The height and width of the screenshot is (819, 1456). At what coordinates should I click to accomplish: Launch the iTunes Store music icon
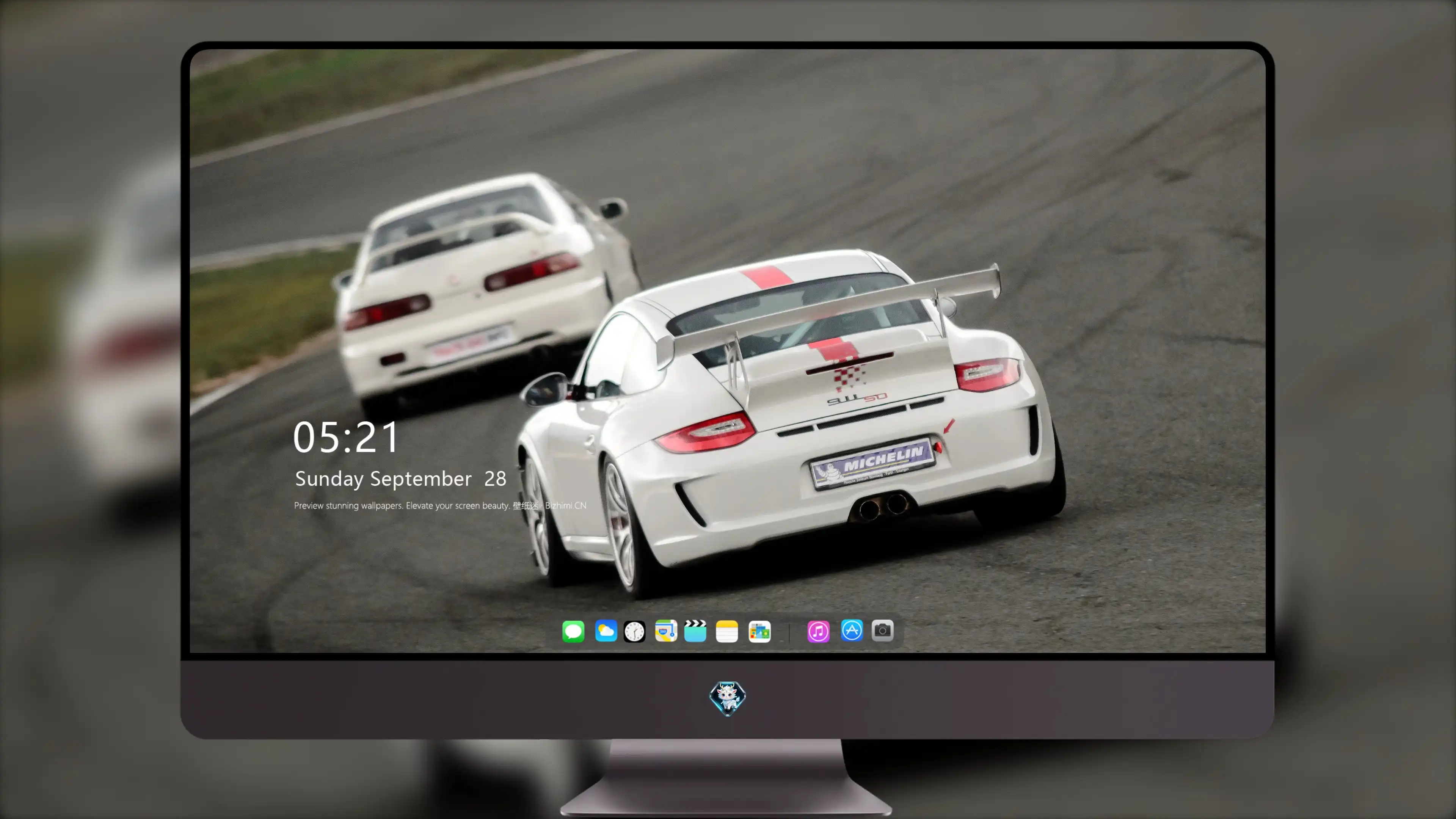[x=819, y=631]
